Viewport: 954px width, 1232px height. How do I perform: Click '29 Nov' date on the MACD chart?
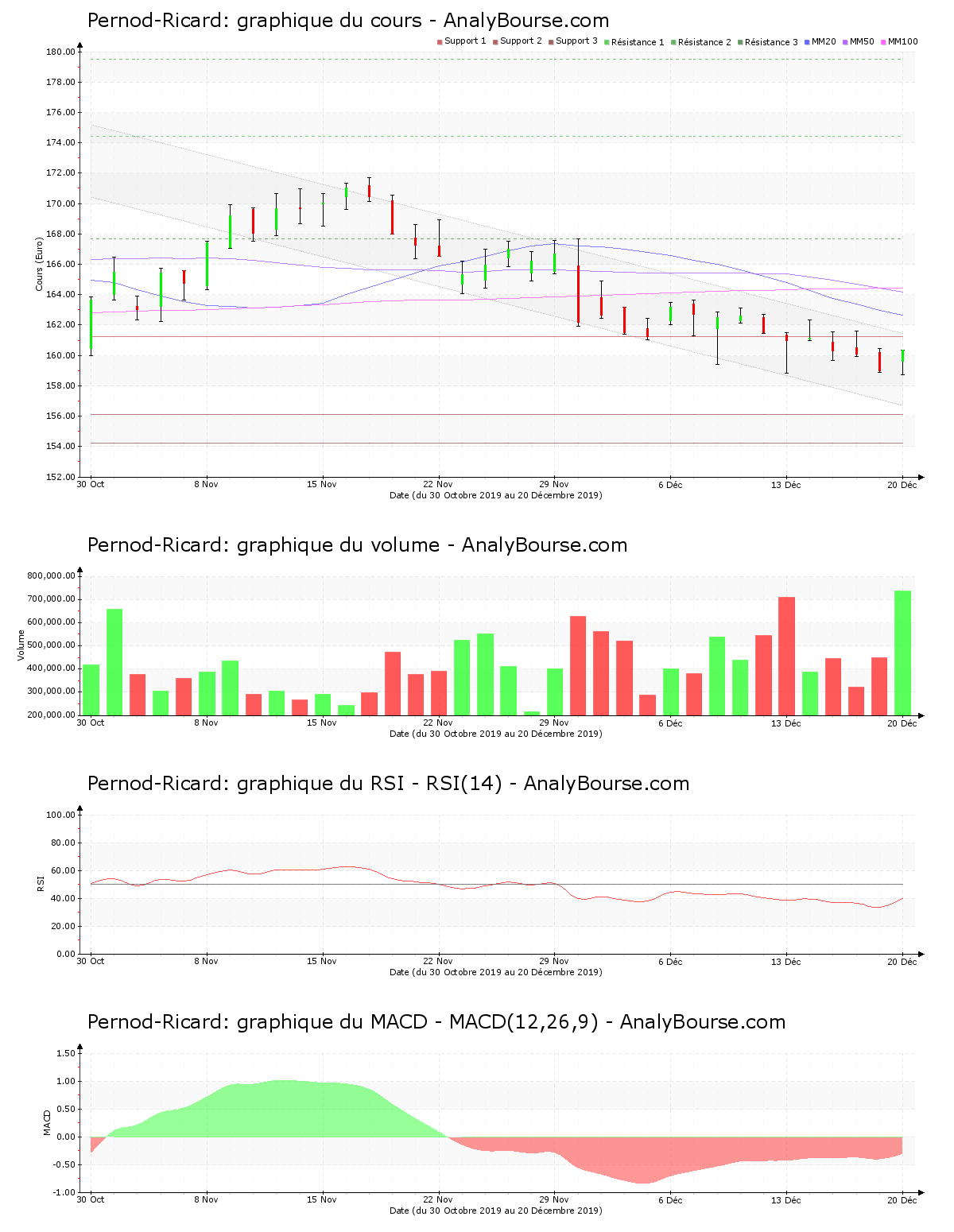click(554, 1199)
